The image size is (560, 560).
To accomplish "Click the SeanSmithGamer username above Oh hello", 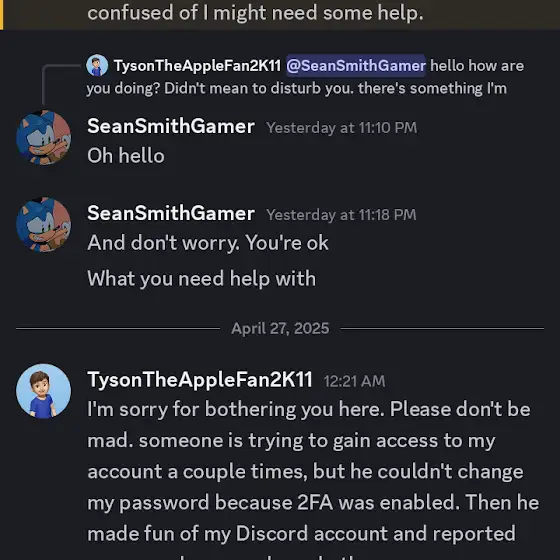I will (x=171, y=126).
